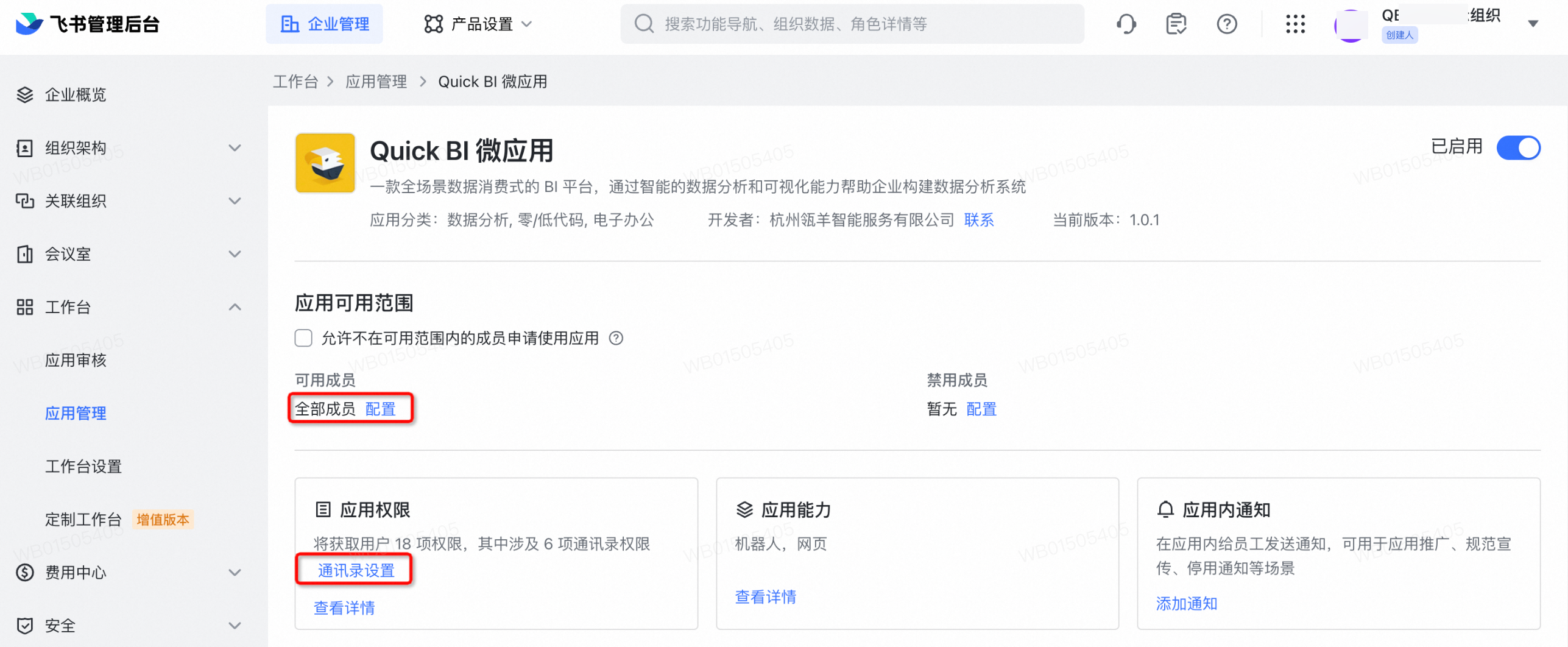This screenshot has height=647, width=1568.
Task: Open the account organization dropdown arrow
Action: 1533,24
